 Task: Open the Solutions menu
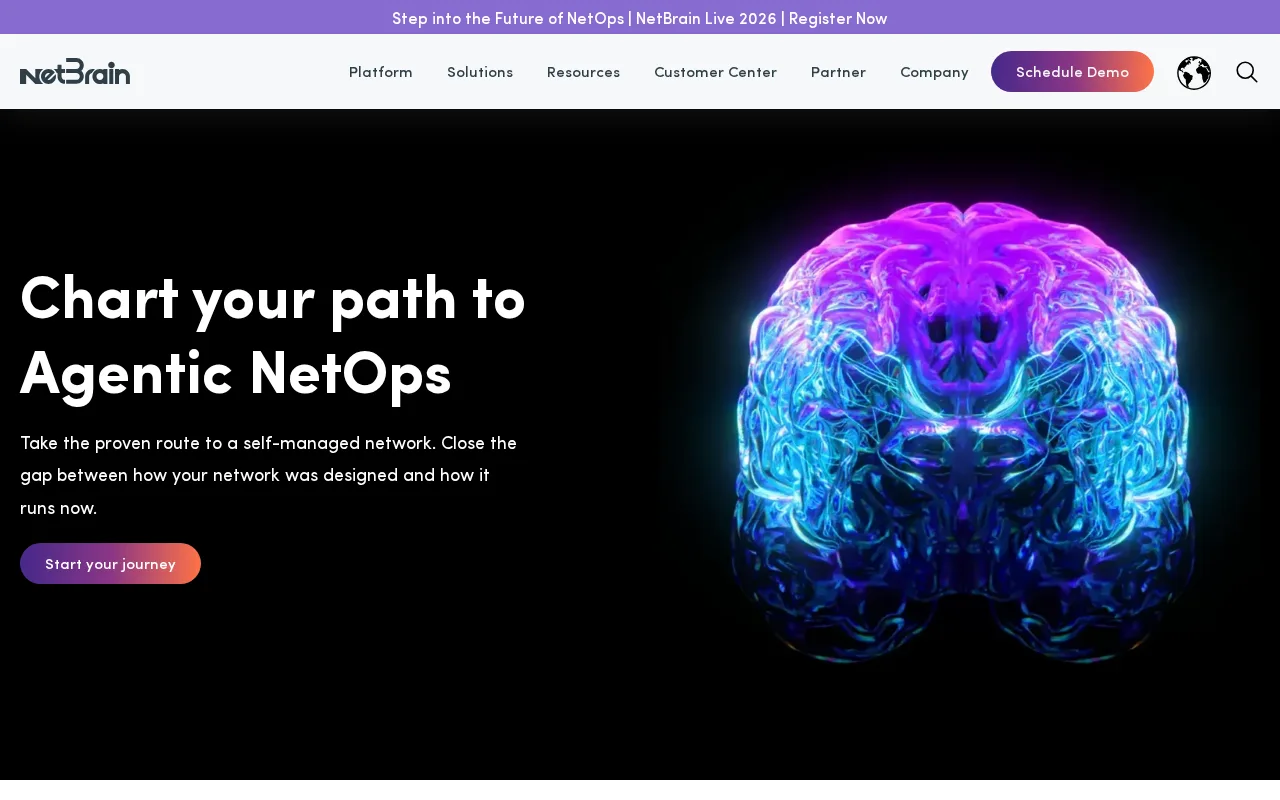[480, 72]
